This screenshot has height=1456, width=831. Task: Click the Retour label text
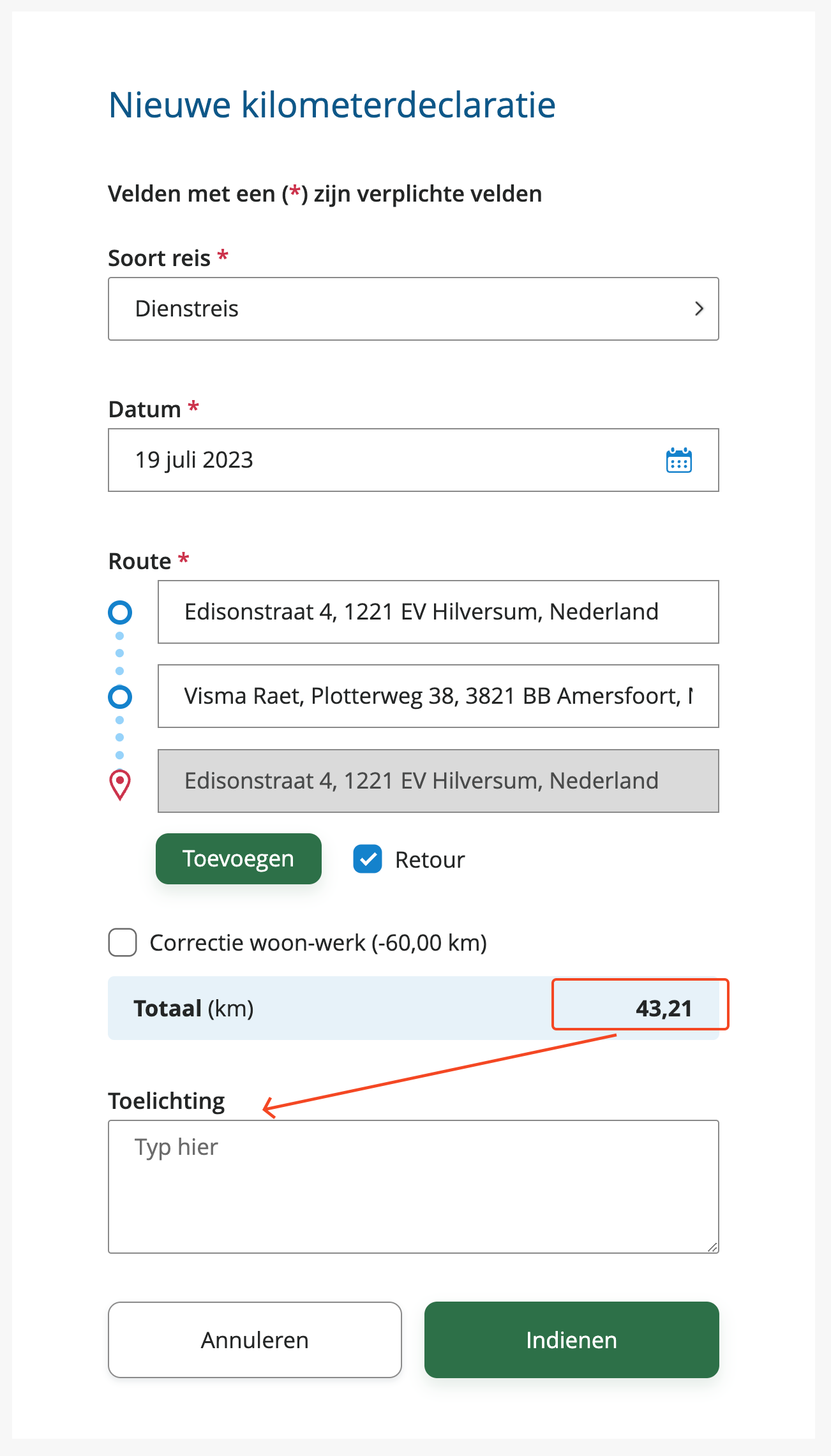tap(430, 860)
